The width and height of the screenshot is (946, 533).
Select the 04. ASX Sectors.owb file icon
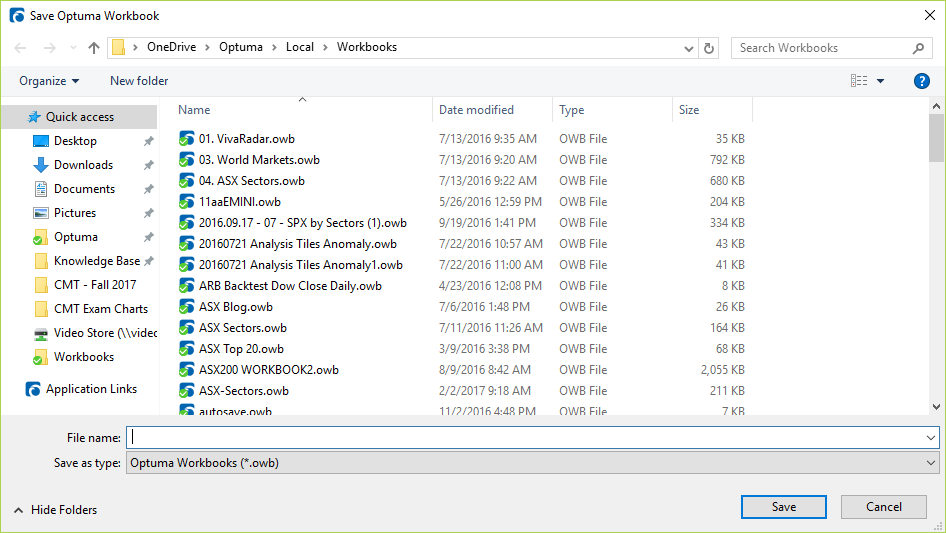[x=186, y=181]
